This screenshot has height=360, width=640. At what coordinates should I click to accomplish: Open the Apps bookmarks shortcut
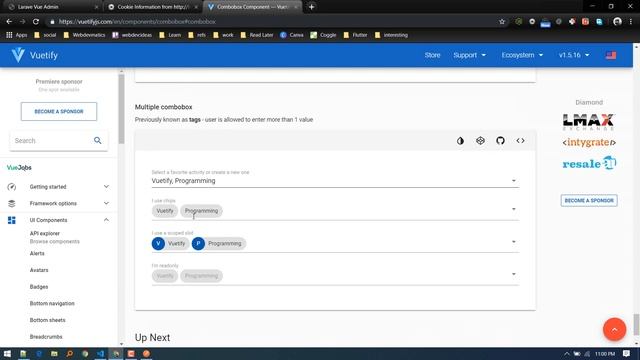point(16,35)
